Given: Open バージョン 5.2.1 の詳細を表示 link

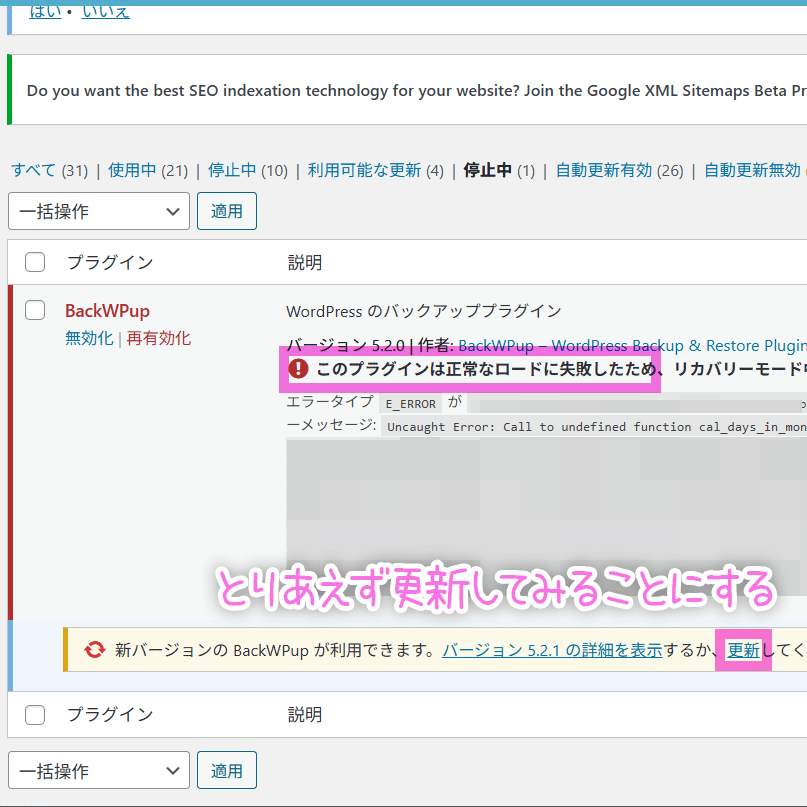Looking at the screenshot, I should click(x=552, y=650).
